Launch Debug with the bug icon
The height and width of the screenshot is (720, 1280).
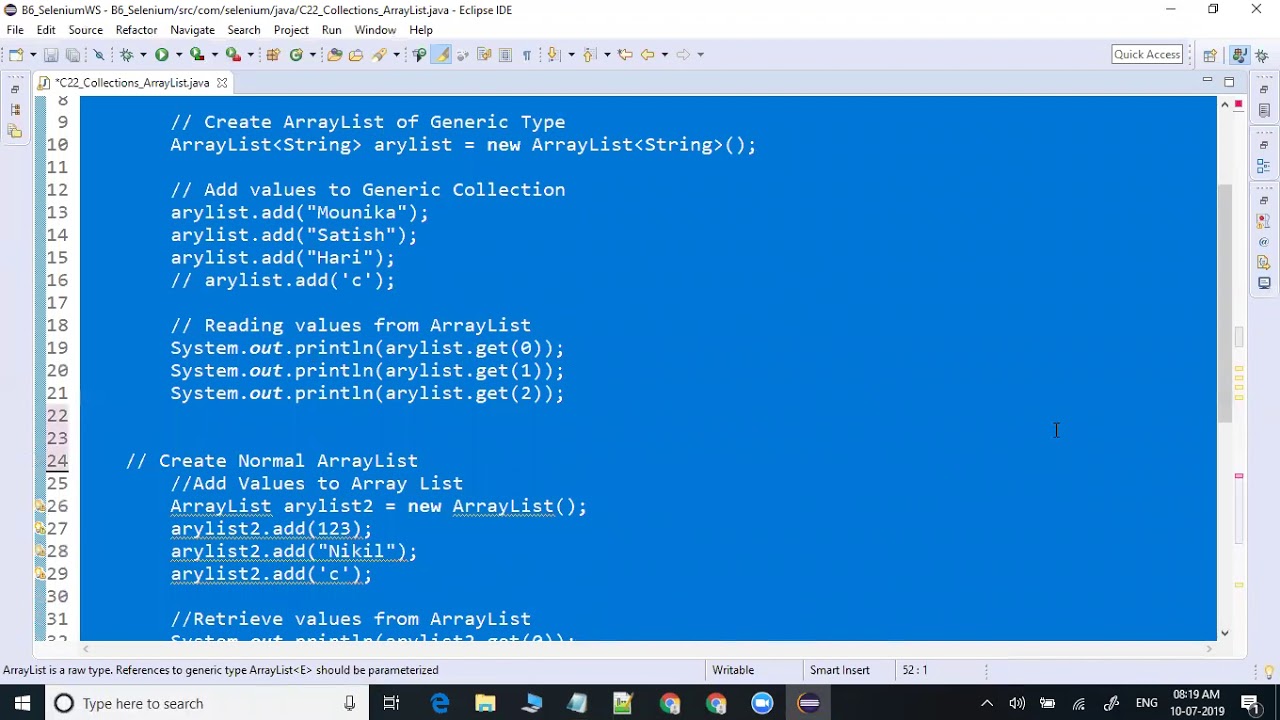click(x=126, y=54)
